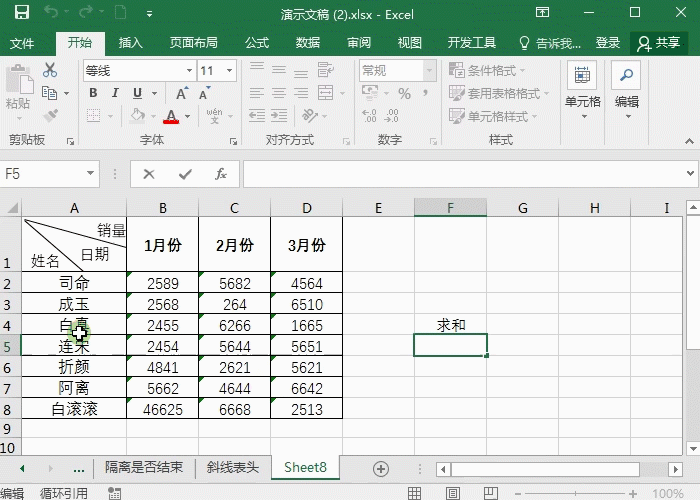Toggle underline formatting (U)
The width and height of the screenshot is (700, 500).
click(x=138, y=93)
